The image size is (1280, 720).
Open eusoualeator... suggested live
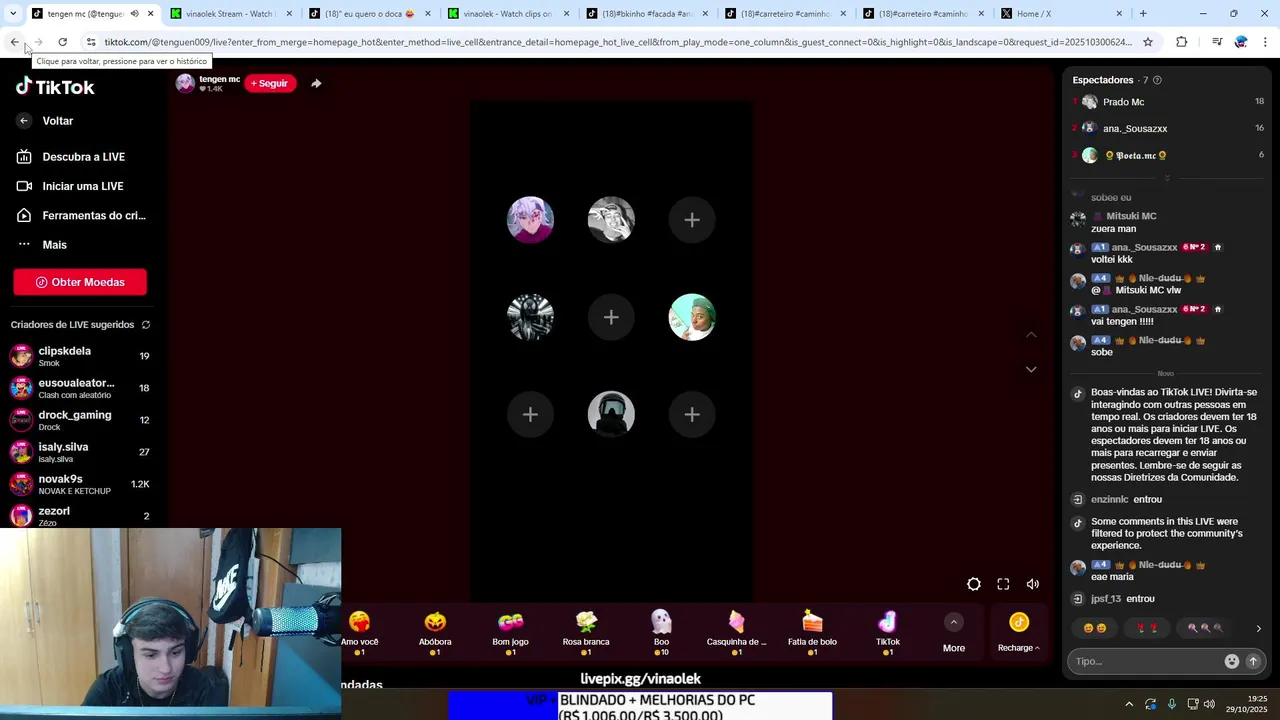coord(80,388)
